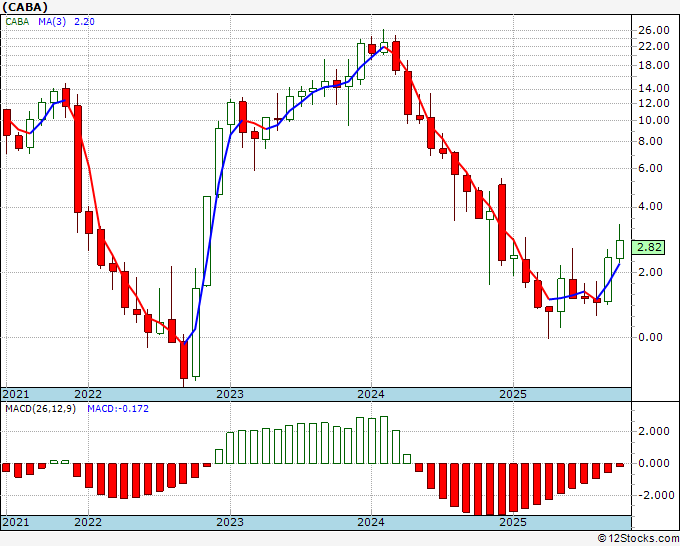The height and width of the screenshot is (546, 680).
Task: Click the 6.00 price axis label
Action: [x=651, y=168]
